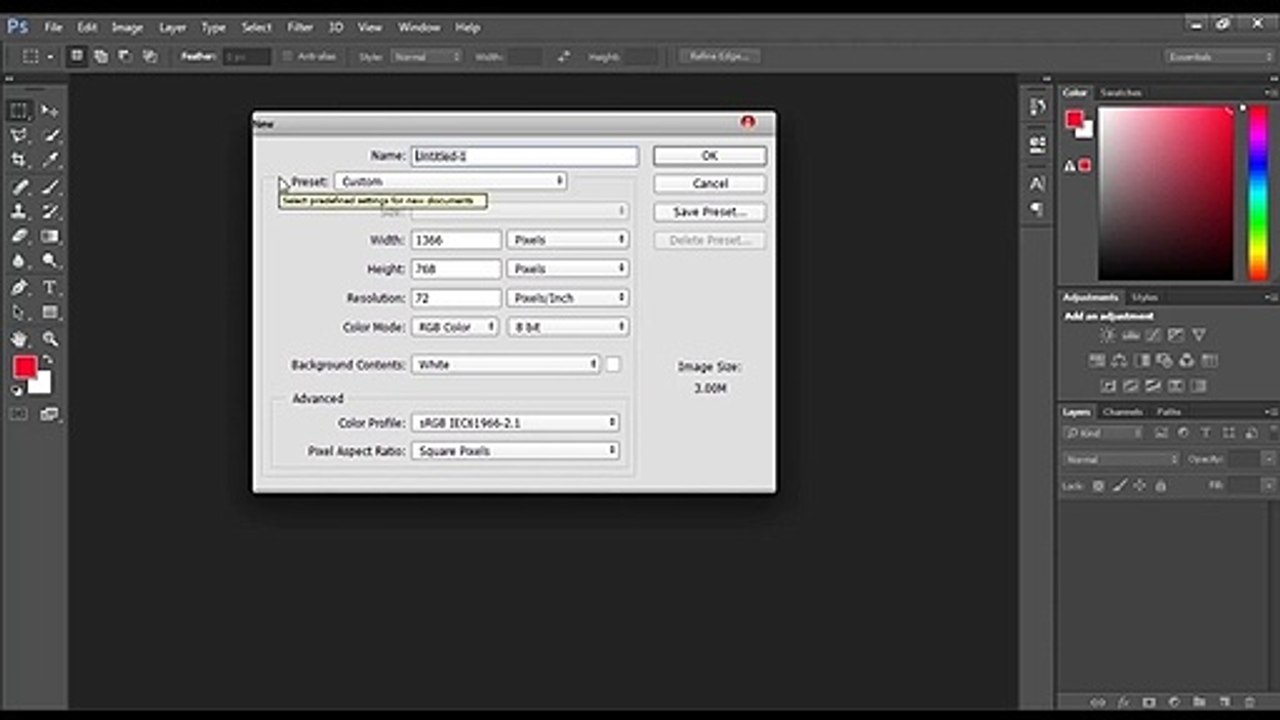
Task: Toggle Add to selection mode
Action: click(101, 57)
